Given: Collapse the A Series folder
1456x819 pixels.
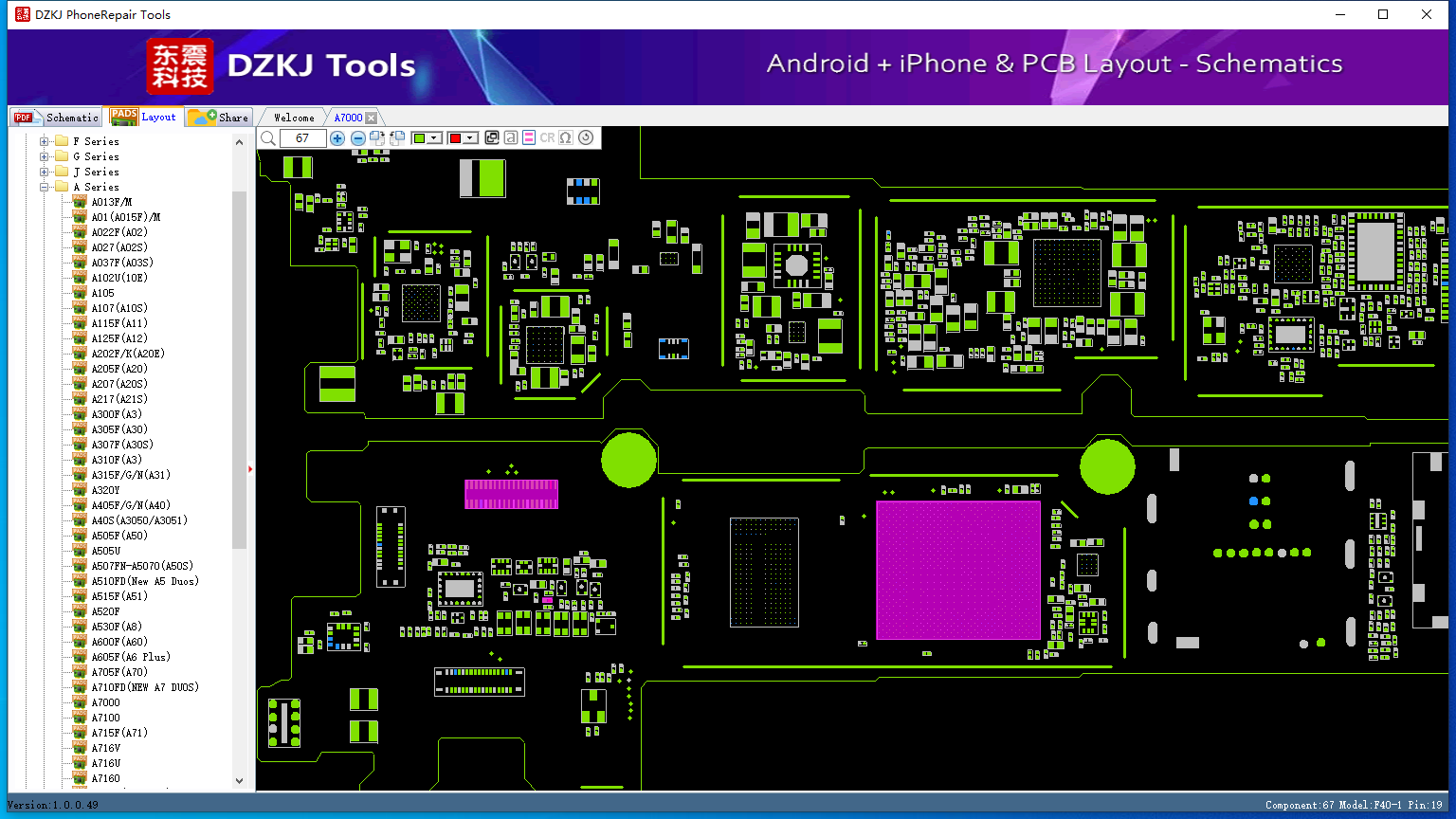Looking at the screenshot, I should pos(45,187).
